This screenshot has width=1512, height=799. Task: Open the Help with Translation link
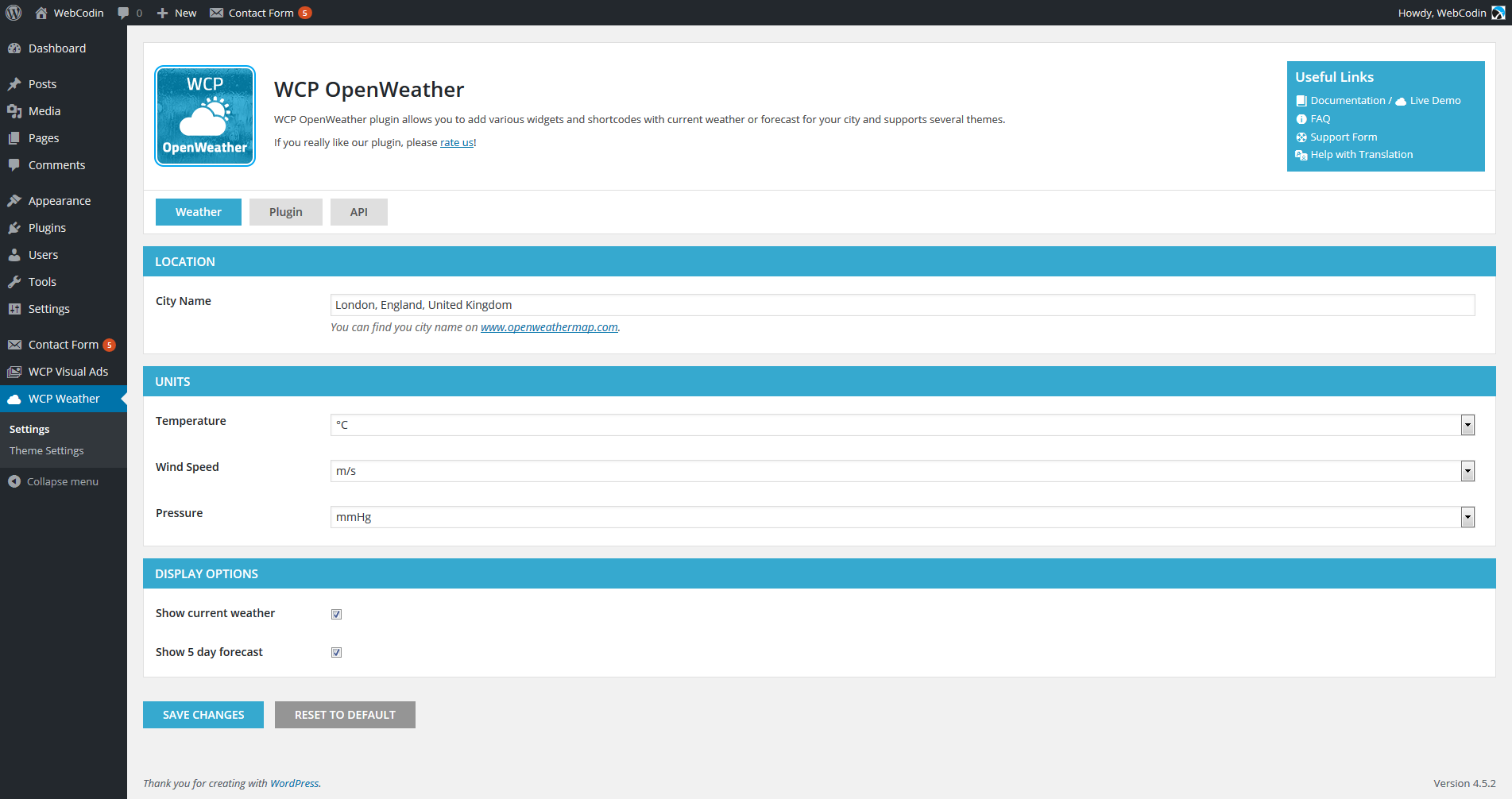pyautogui.click(x=1362, y=155)
